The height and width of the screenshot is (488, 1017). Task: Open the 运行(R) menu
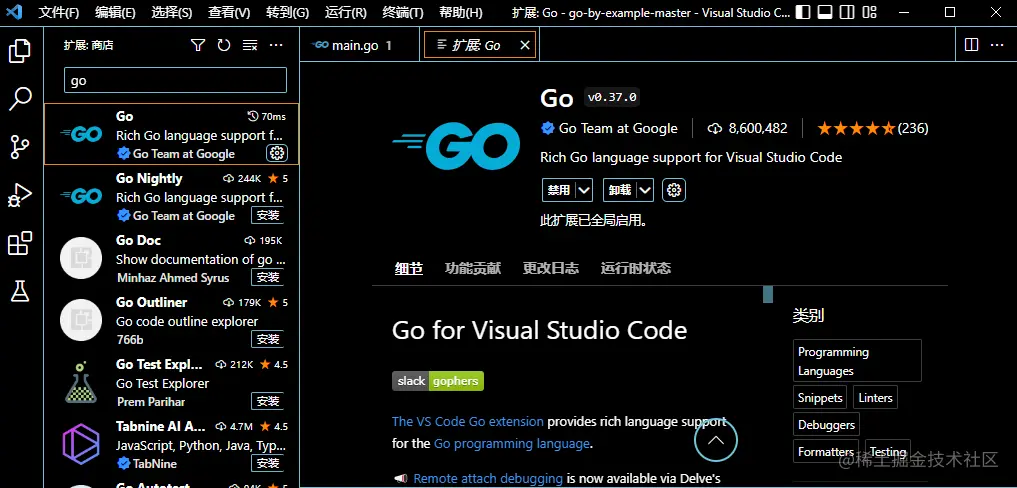(x=345, y=12)
